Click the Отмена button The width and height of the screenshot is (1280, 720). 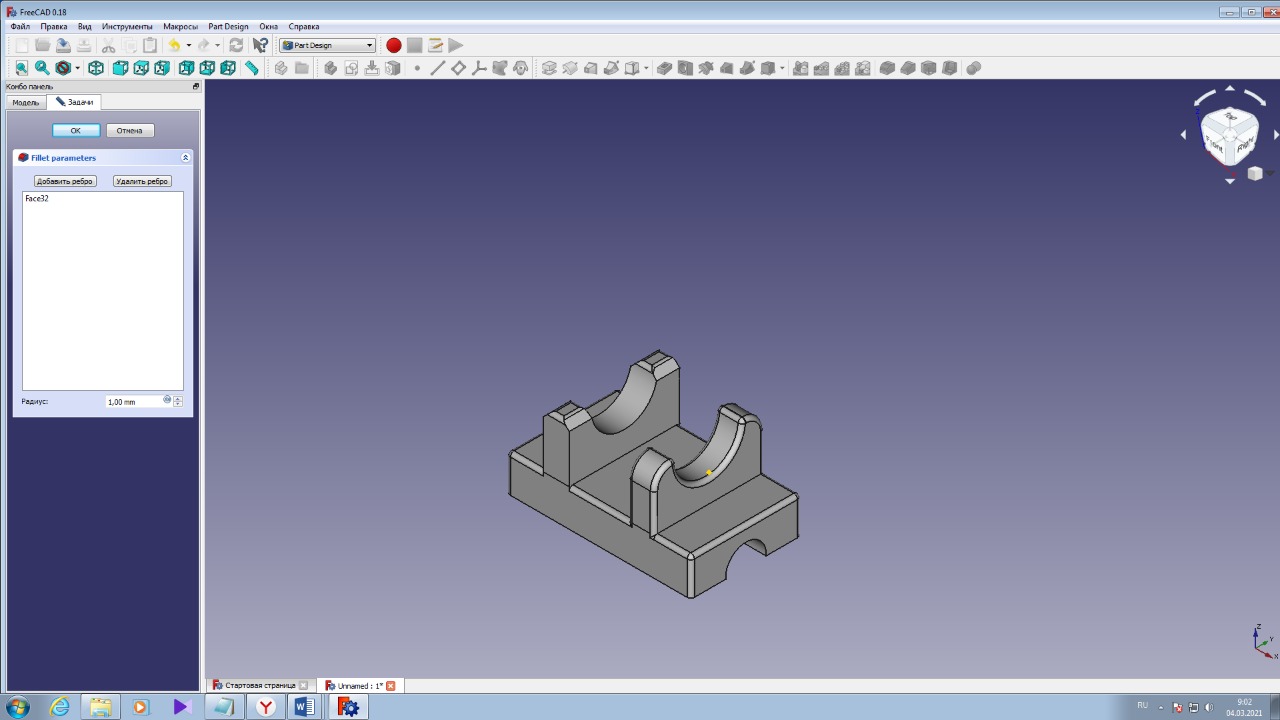(130, 130)
